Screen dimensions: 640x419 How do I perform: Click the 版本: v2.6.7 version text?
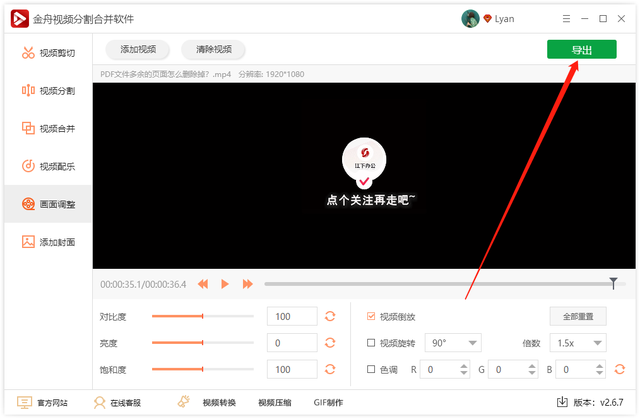point(598,403)
